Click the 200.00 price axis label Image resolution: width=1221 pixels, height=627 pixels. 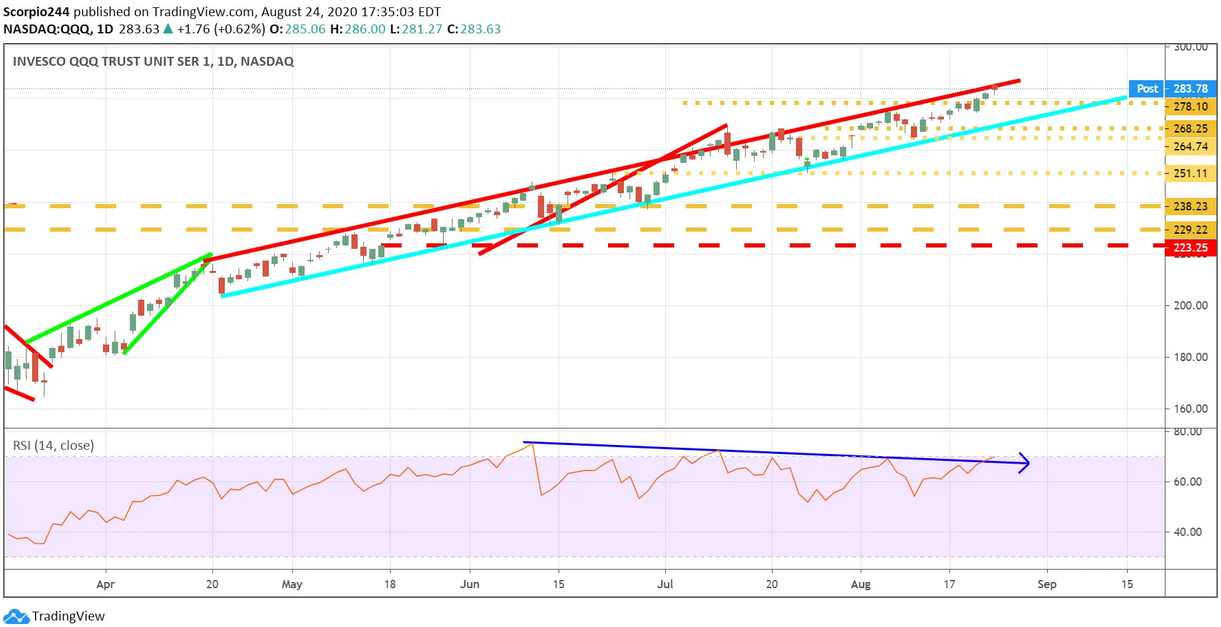point(1190,306)
